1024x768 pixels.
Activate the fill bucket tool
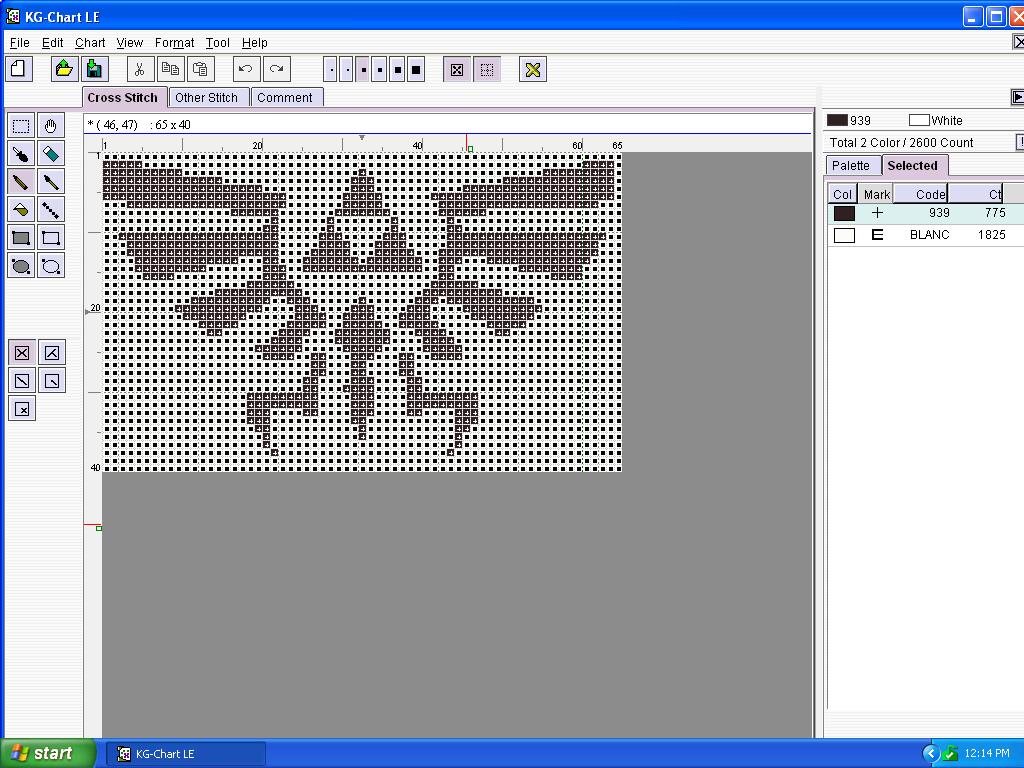click(20, 209)
